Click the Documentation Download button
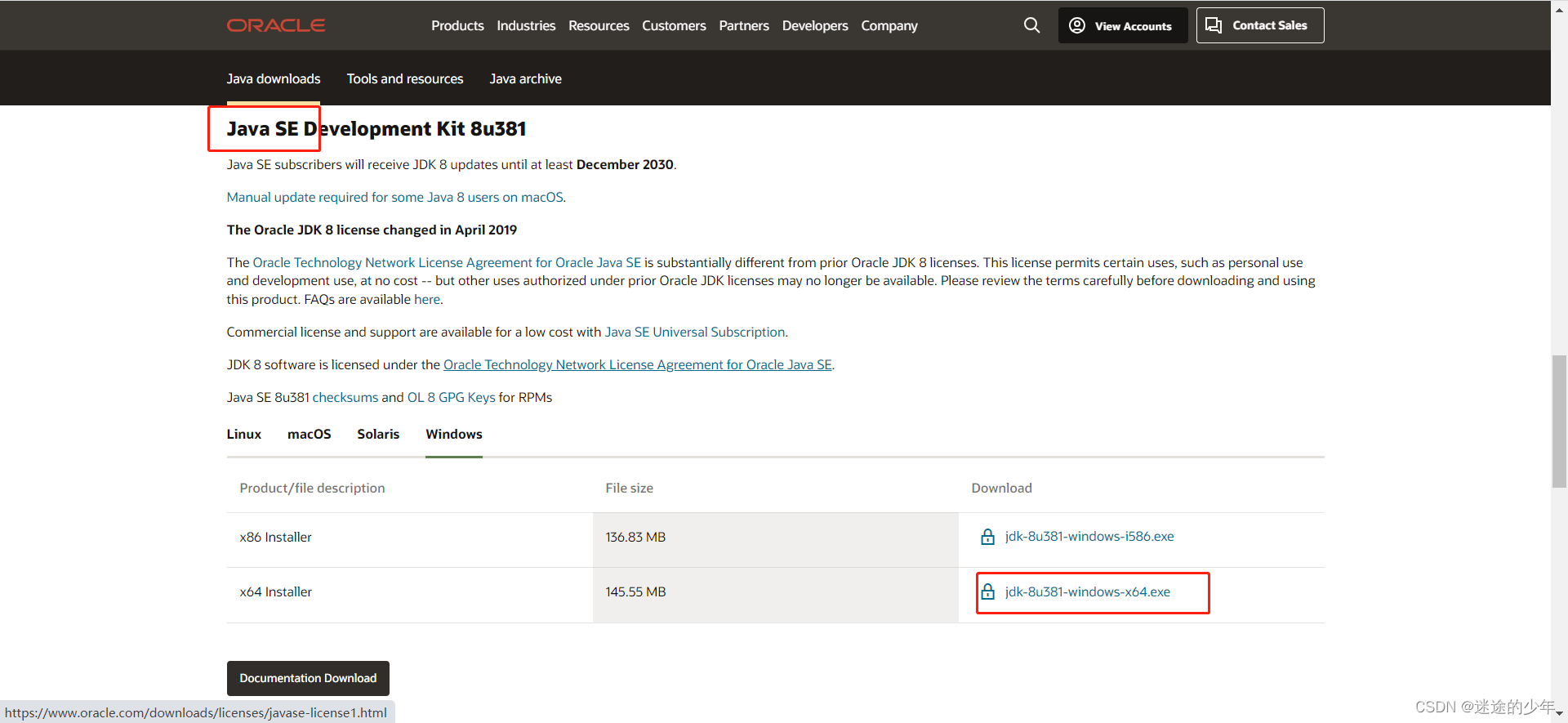The image size is (1568, 723). [x=308, y=678]
